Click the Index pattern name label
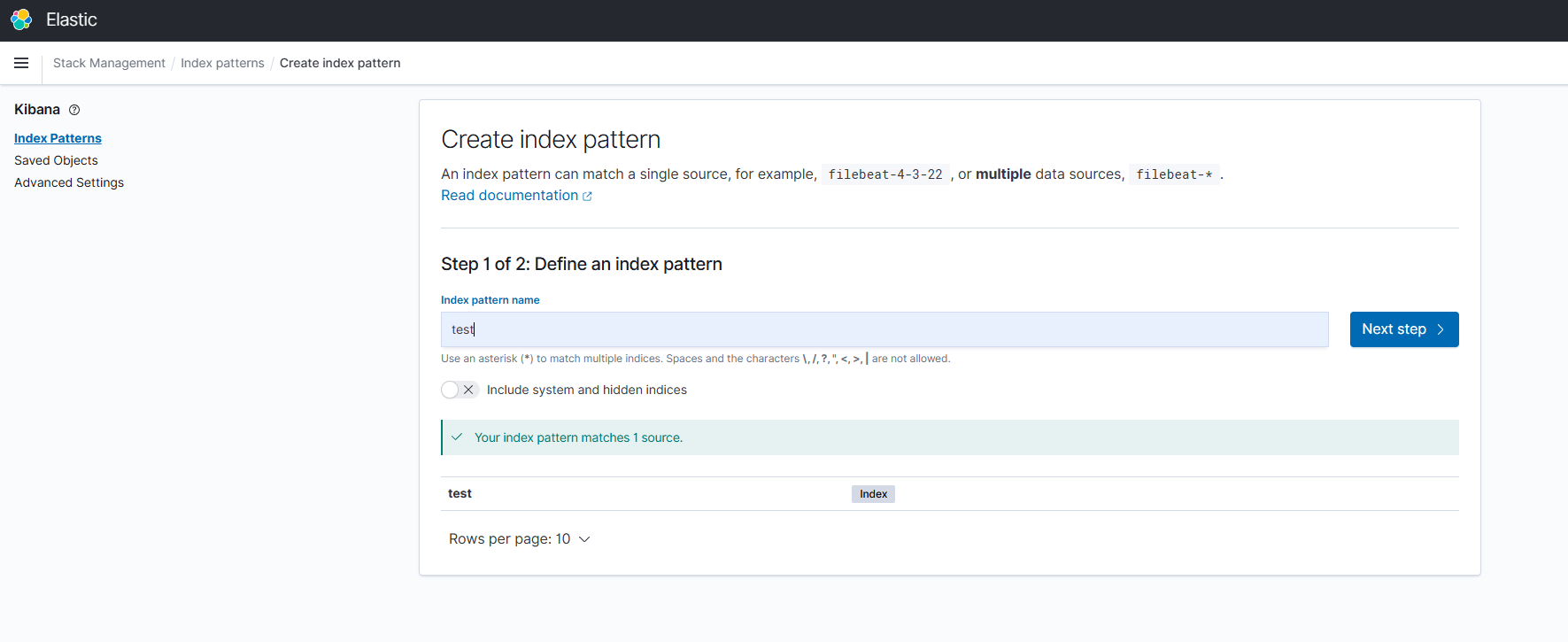 click(x=490, y=300)
